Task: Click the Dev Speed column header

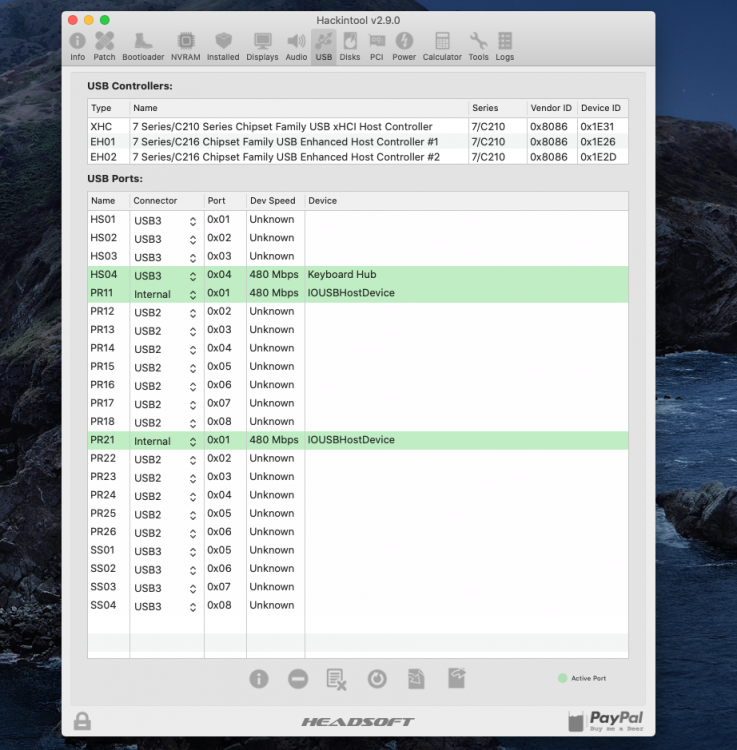Action: 275,200
